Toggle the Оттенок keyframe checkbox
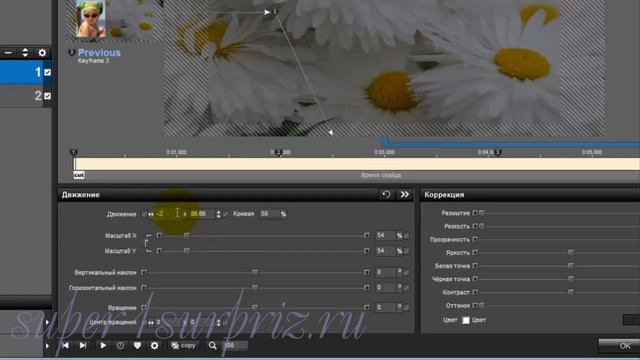640x360 pixels. [x=475, y=305]
